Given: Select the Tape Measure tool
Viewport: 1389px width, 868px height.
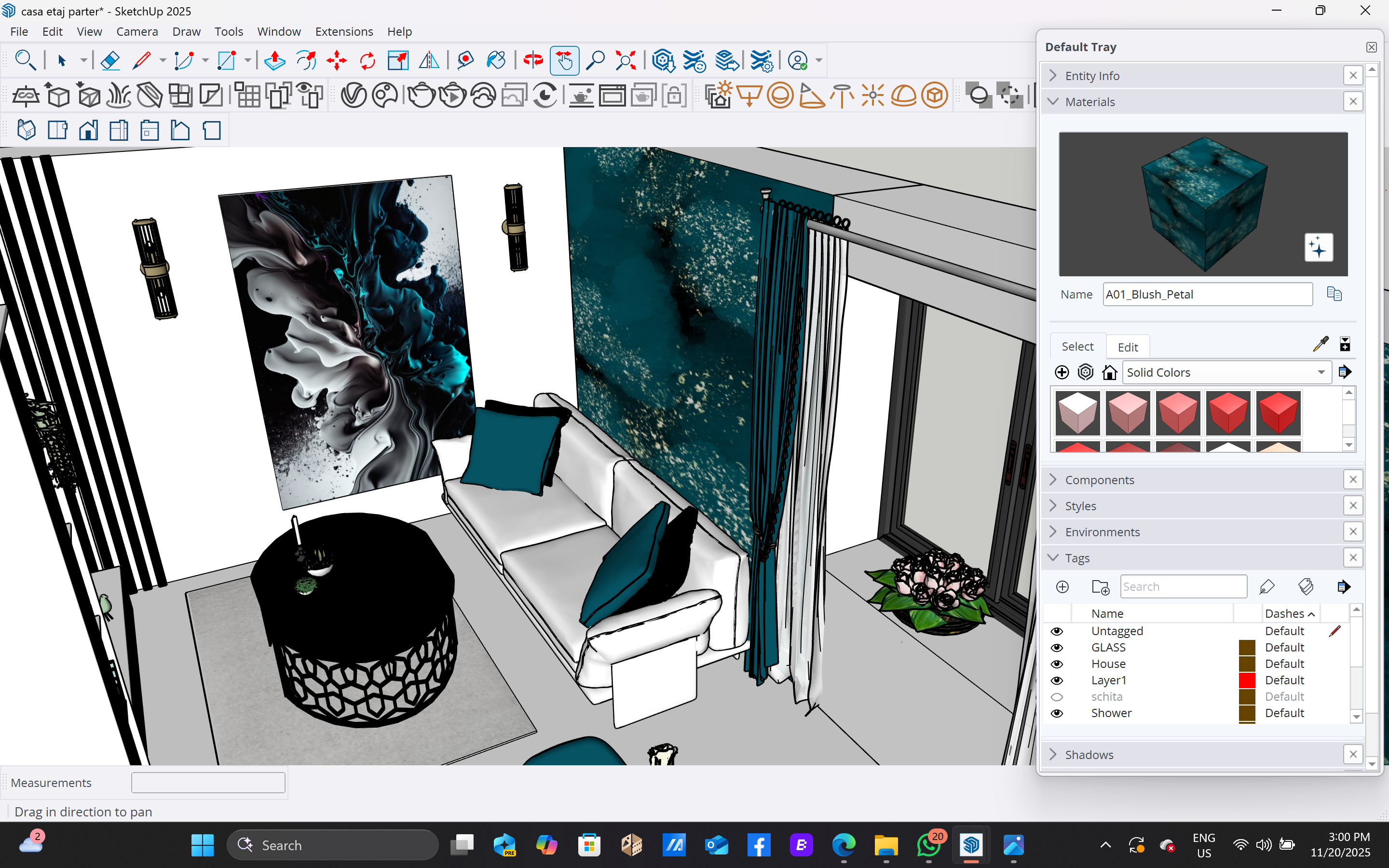Looking at the screenshot, I should pyautogui.click(x=465, y=60).
